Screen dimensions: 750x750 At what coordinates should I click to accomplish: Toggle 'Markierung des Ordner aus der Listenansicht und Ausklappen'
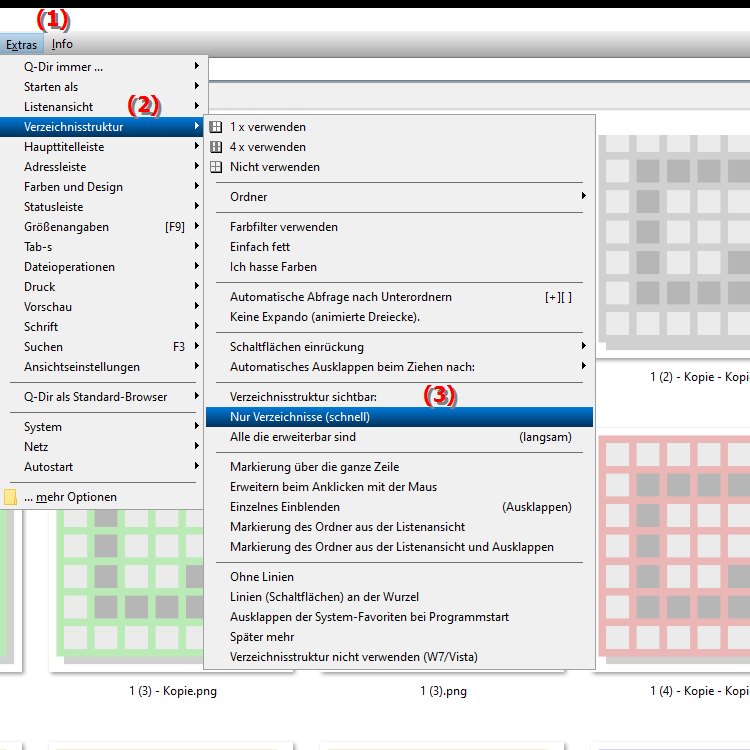pyautogui.click(x=399, y=547)
